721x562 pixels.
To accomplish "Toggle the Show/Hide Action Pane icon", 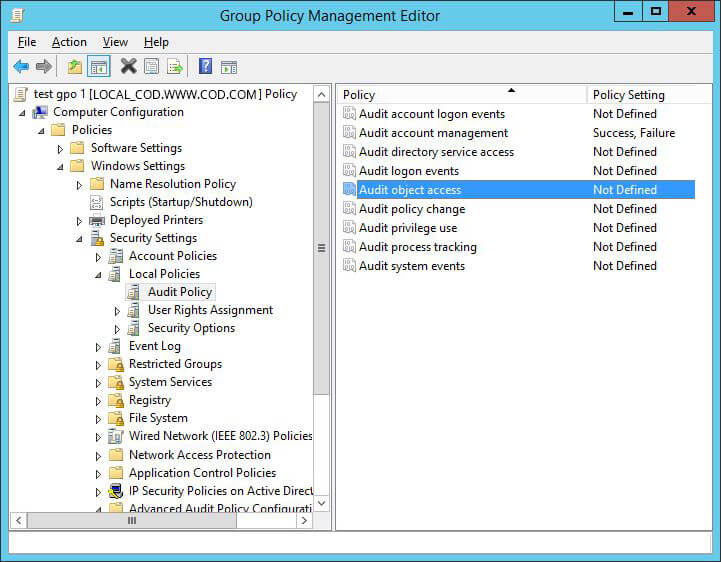I will click(x=229, y=67).
